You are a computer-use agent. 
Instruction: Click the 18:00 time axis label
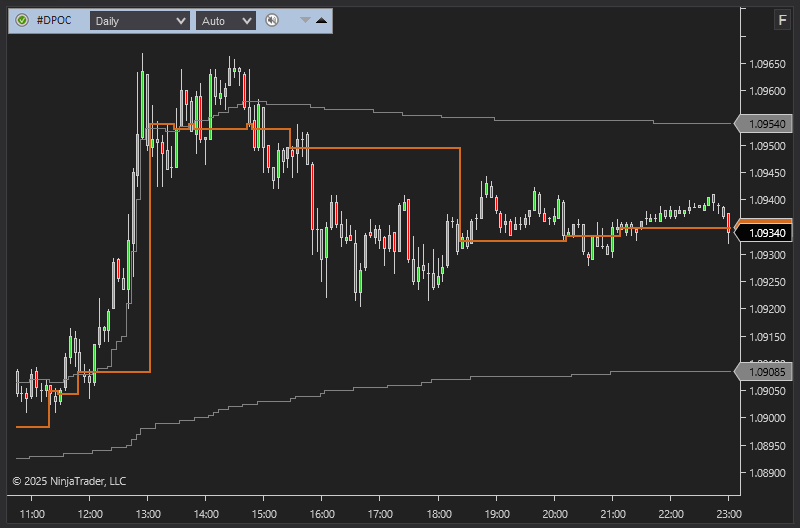pos(438,514)
